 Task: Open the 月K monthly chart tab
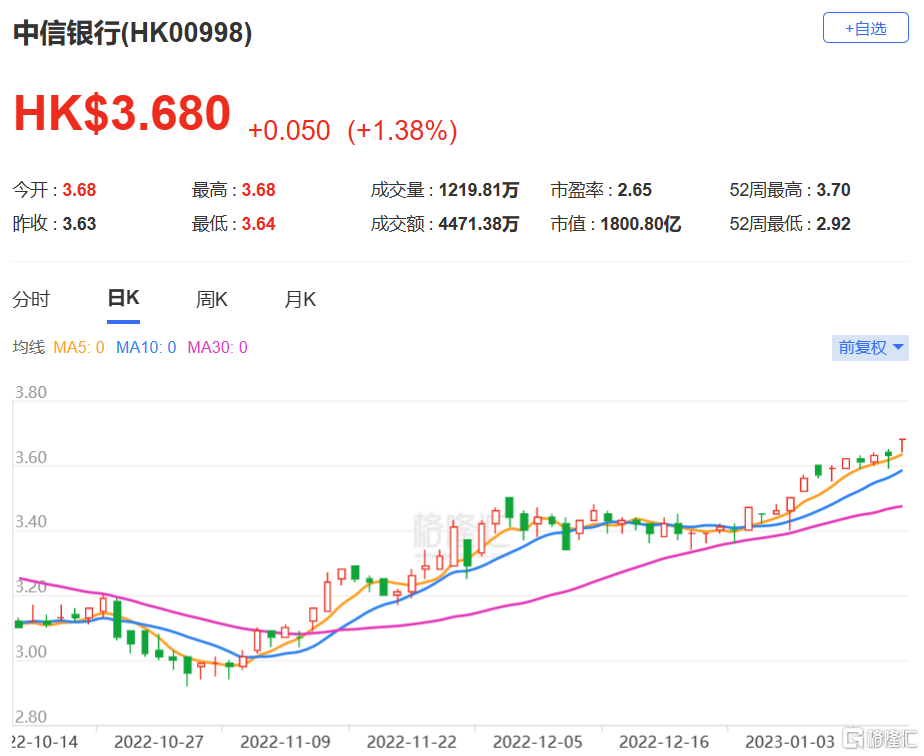point(300,299)
